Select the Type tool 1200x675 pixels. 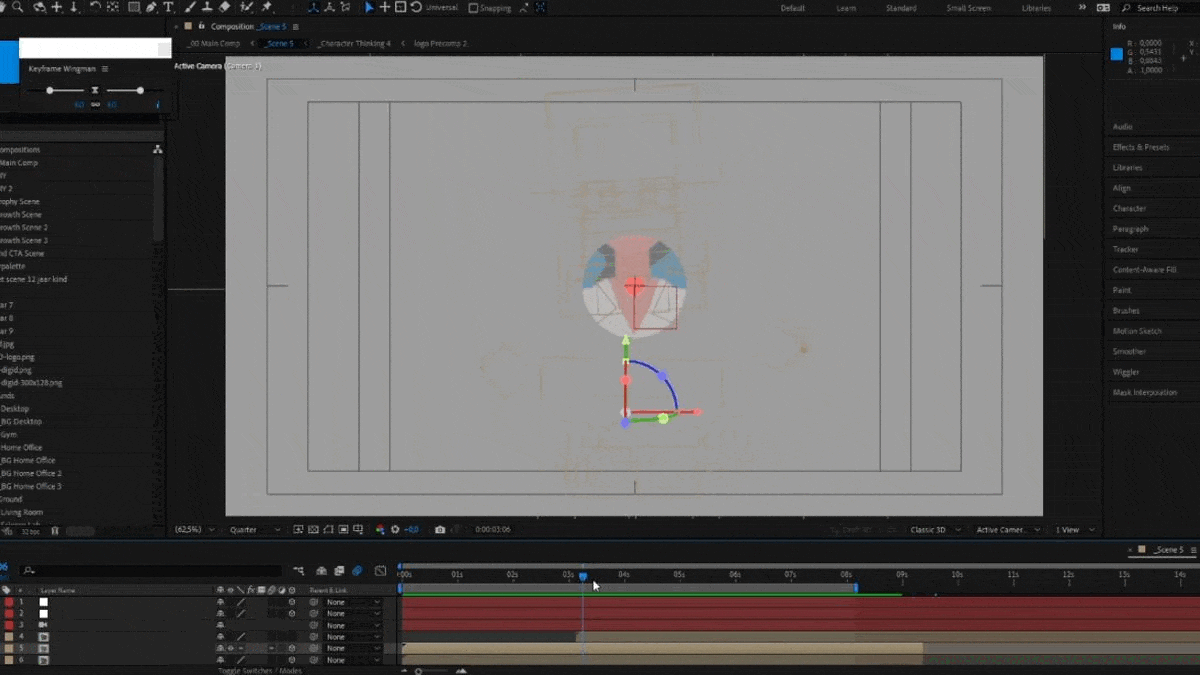[168, 7]
